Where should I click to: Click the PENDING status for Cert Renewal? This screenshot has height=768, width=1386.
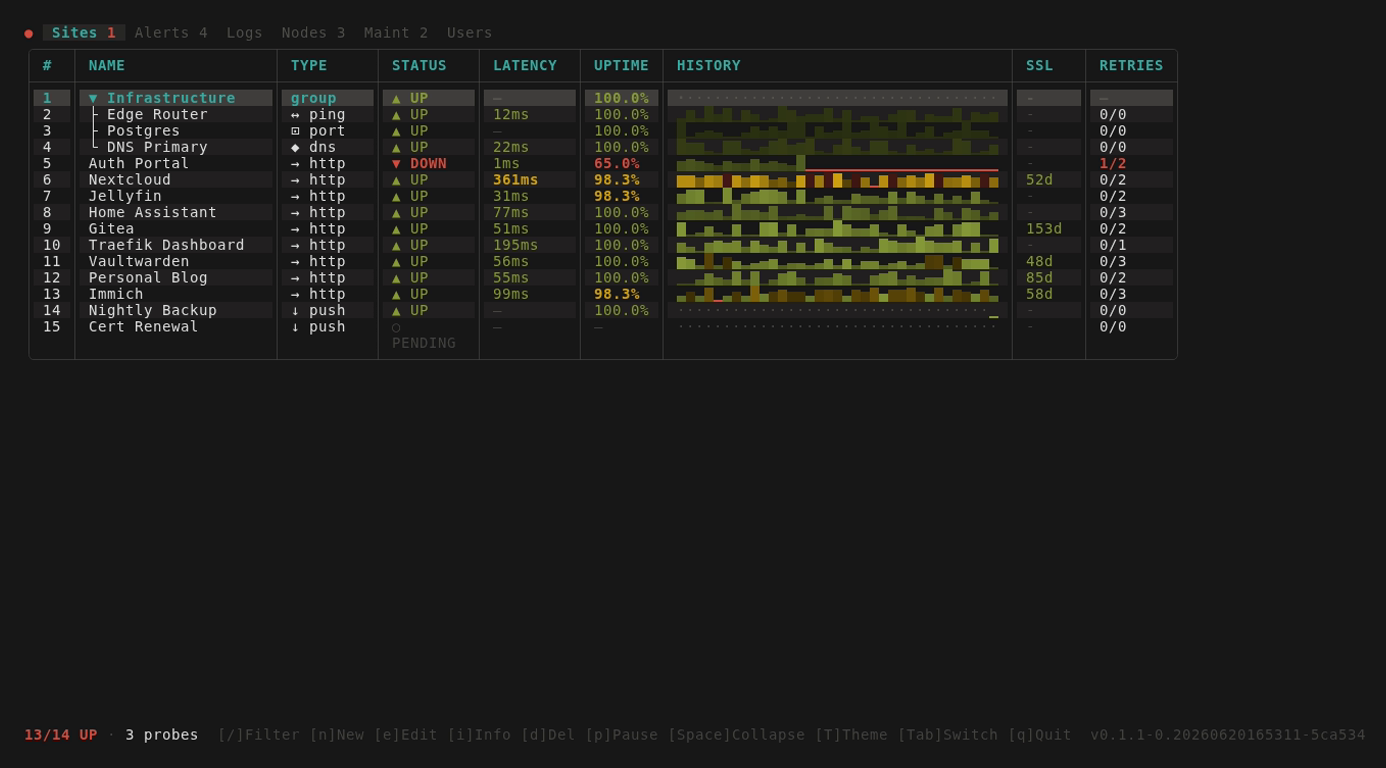tap(424, 343)
